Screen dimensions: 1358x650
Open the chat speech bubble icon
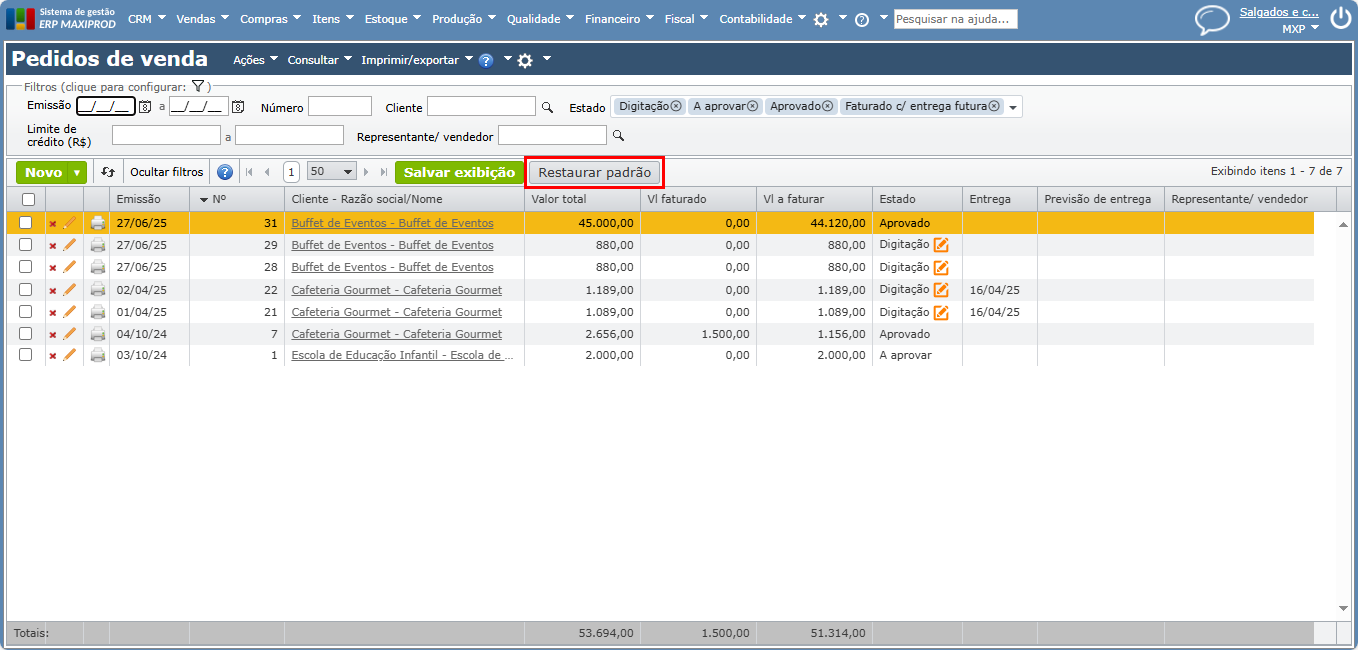pos(1212,20)
